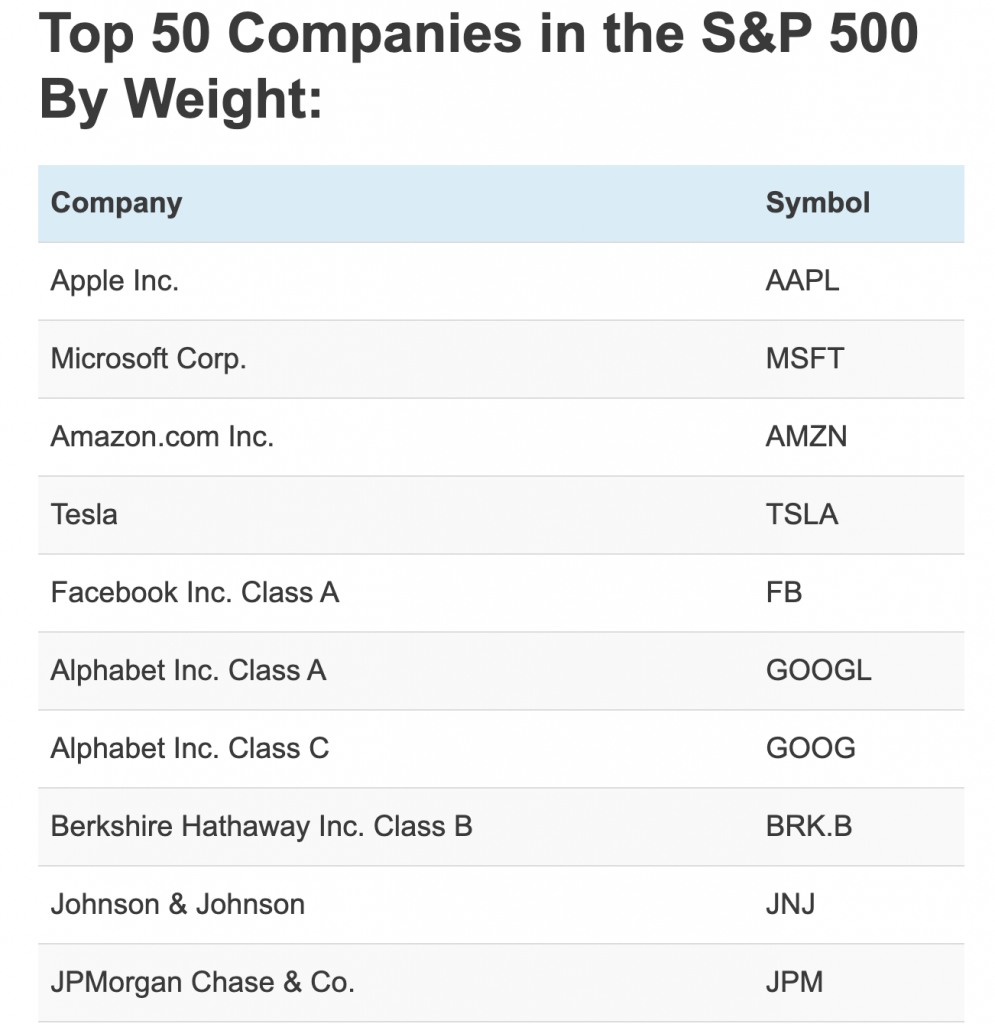
Task: Select the MSFT ticker symbol
Action: click(x=804, y=359)
